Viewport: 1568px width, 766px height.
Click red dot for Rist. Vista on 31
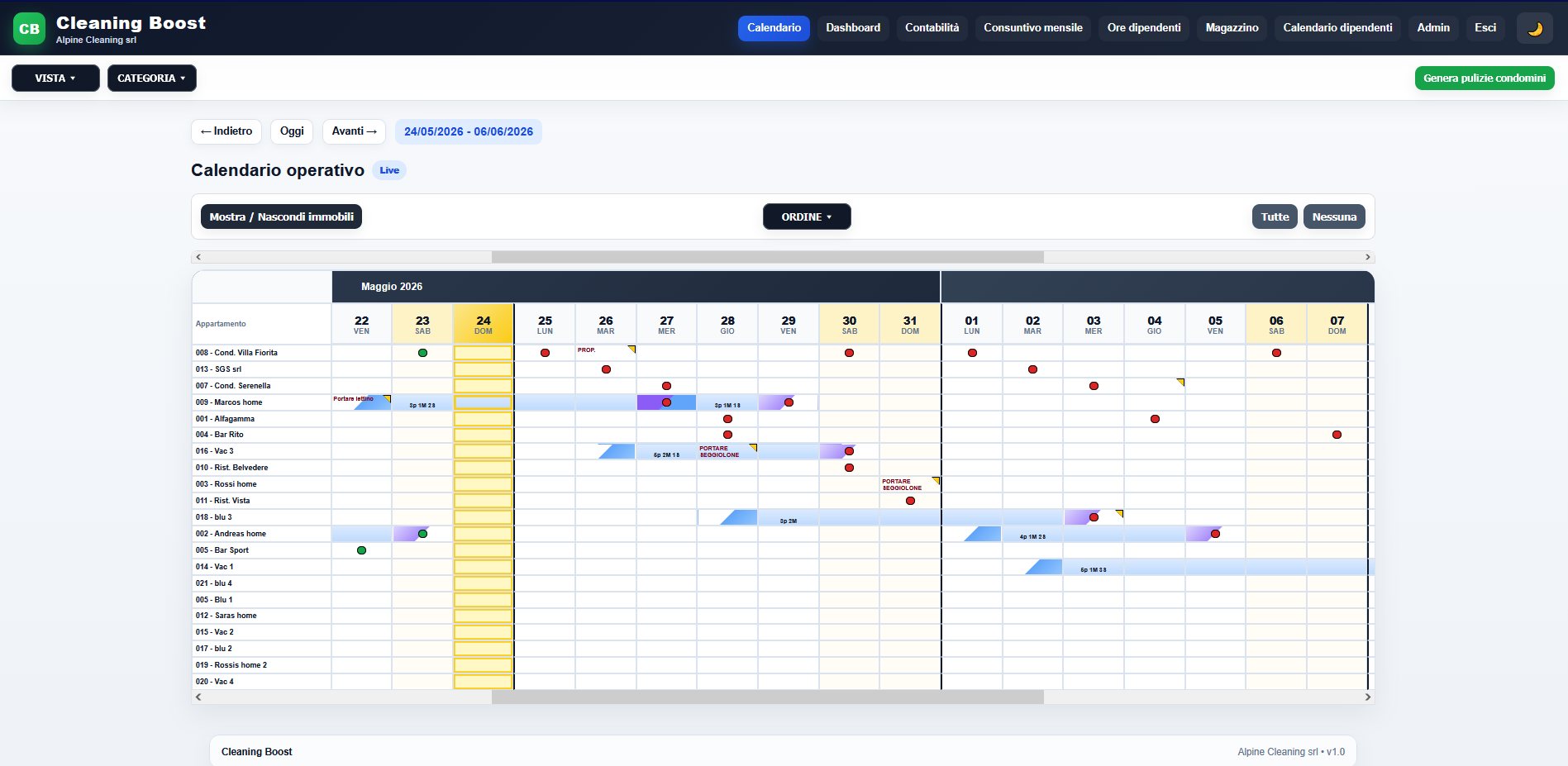pyautogui.click(x=910, y=501)
